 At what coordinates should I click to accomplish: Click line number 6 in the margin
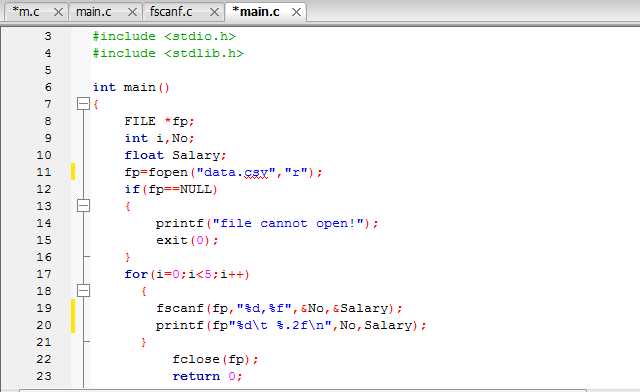point(48,87)
